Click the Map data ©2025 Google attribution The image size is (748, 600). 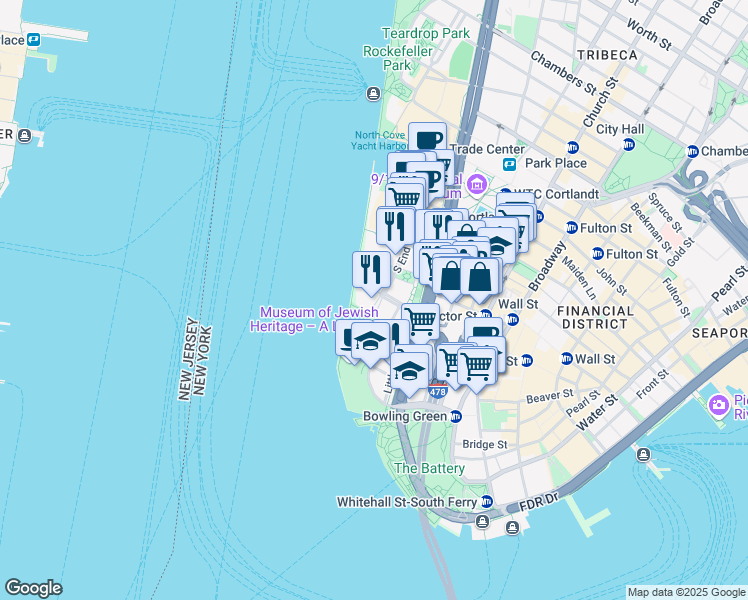pos(687,592)
